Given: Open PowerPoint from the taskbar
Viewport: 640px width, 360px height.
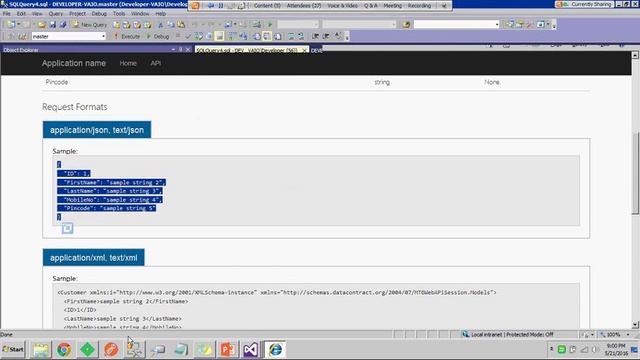Looking at the screenshot, I should [x=227, y=349].
